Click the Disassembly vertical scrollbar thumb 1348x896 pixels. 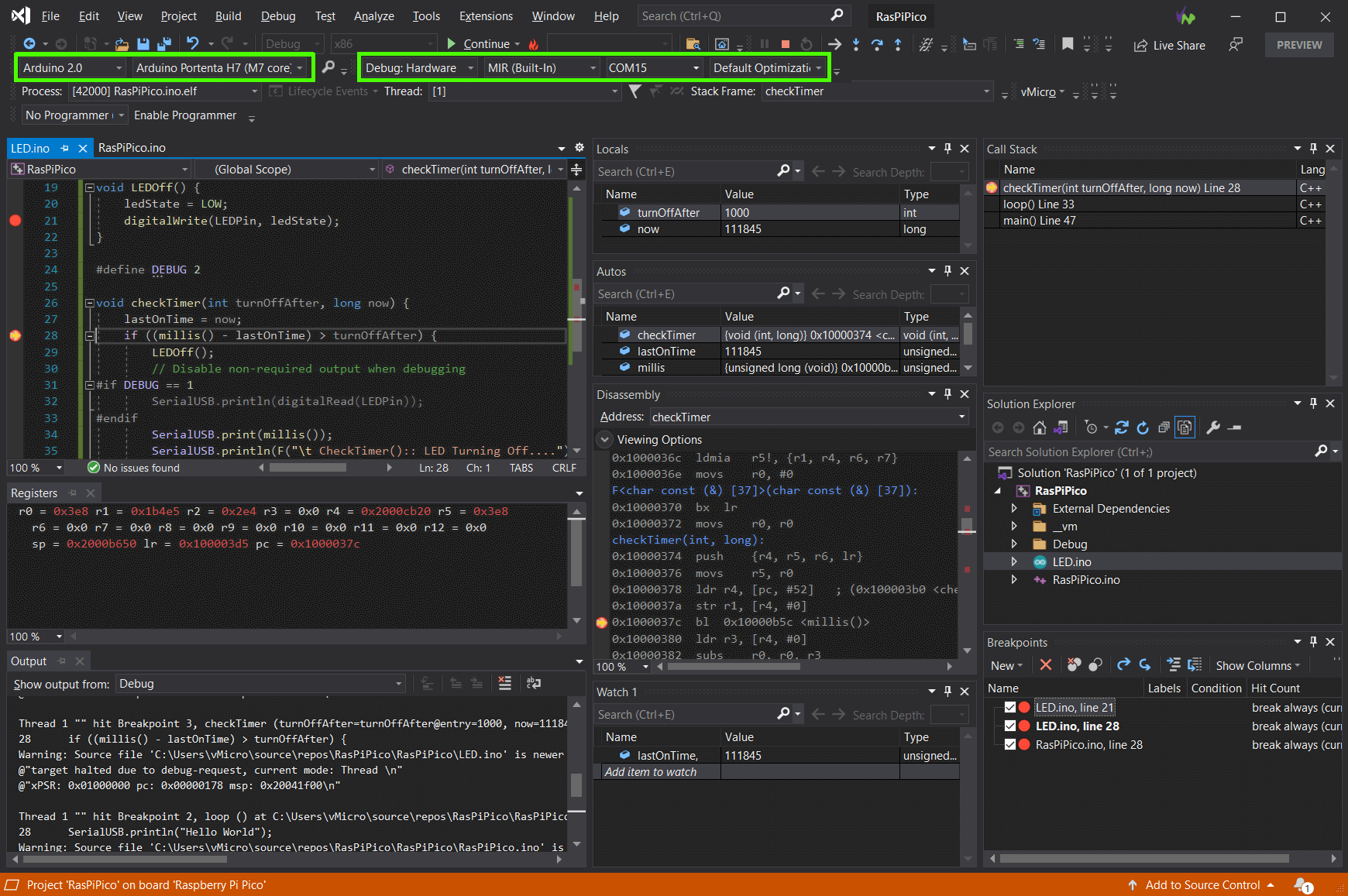[x=967, y=526]
